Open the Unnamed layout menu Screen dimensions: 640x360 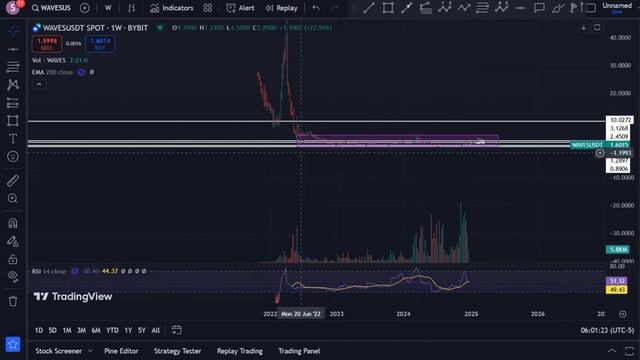pos(617,8)
